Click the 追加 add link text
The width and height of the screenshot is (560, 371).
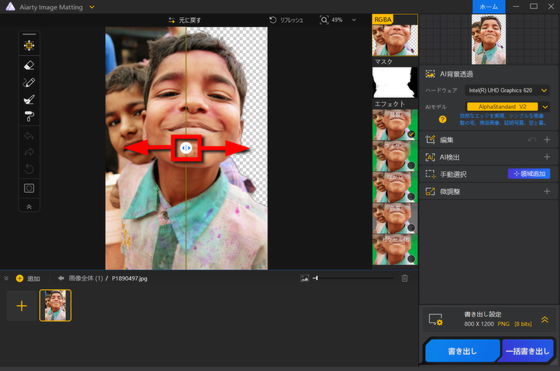point(34,279)
